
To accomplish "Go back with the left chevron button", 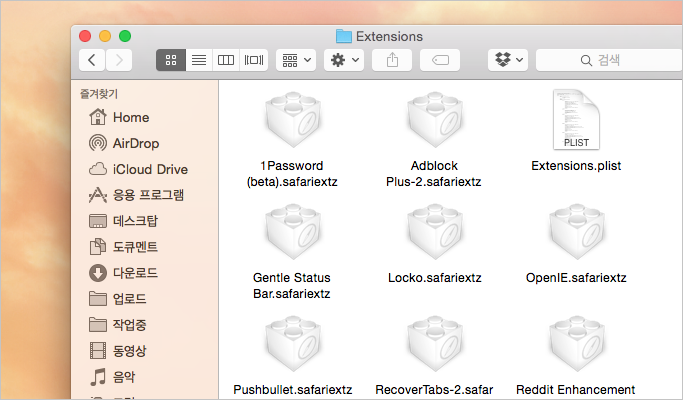I will [x=92, y=60].
